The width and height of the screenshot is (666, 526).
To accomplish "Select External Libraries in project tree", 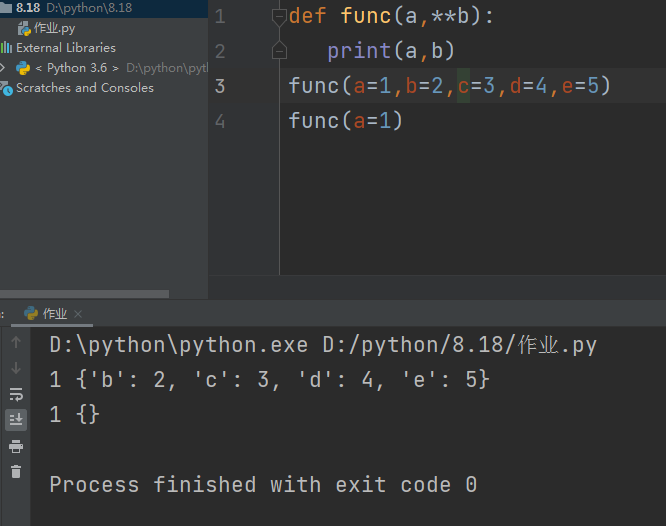I will 65,48.
